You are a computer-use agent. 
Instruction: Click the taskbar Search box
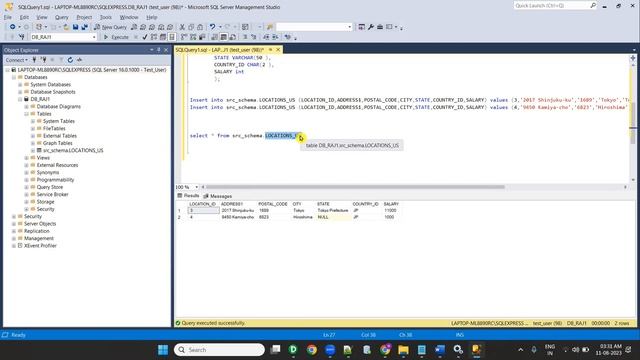click(x=219, y=350)
